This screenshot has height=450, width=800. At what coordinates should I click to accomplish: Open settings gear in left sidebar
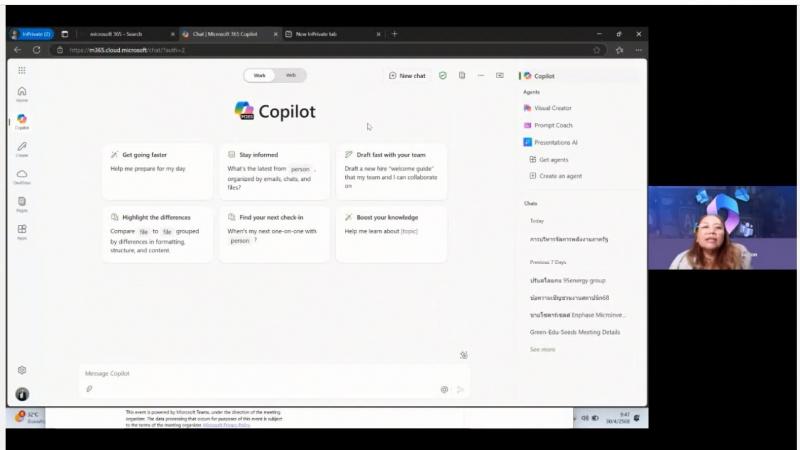tap(22, 370)
